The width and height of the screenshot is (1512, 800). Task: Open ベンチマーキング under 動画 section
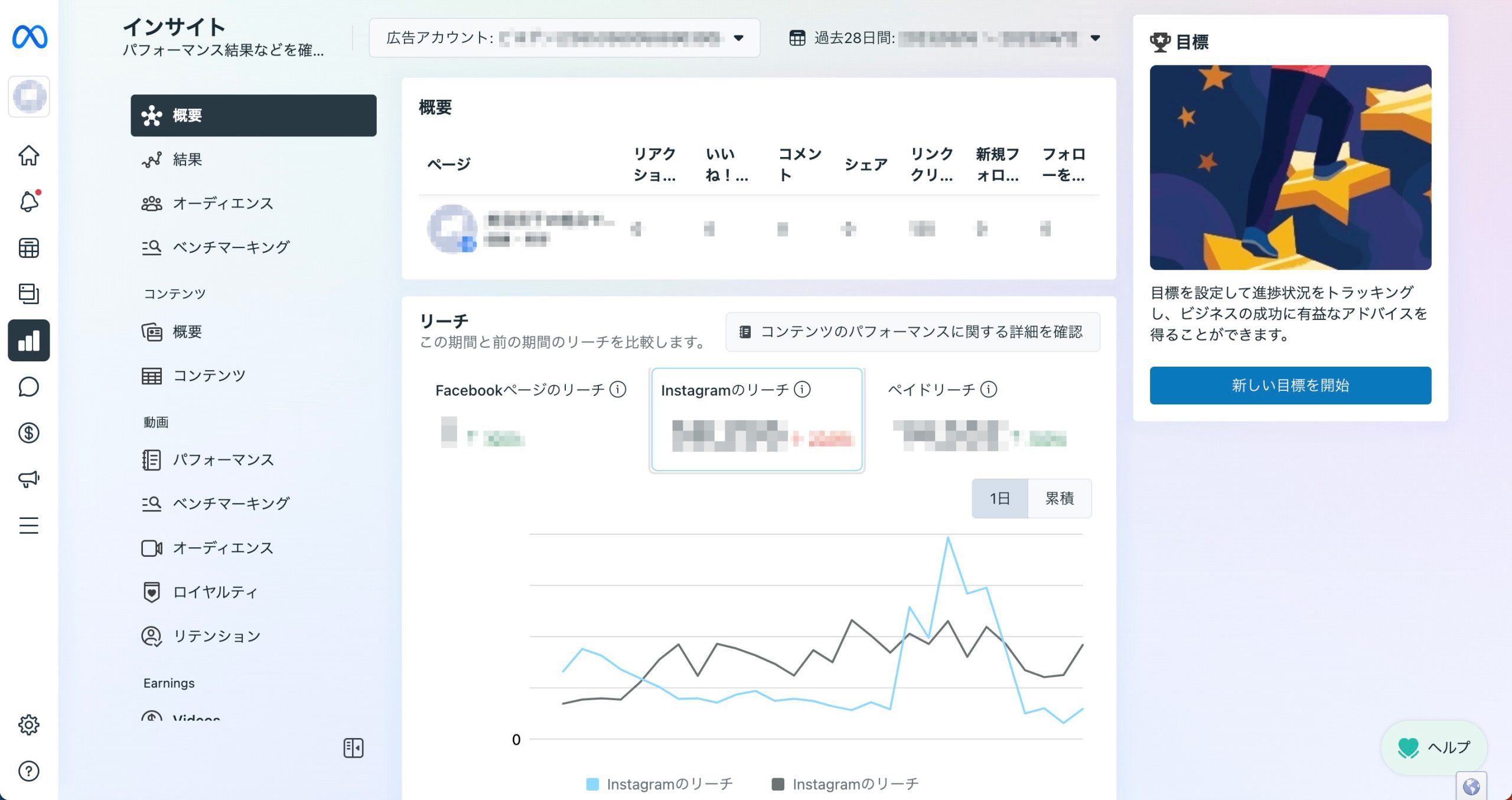click(x=253, y=504)
